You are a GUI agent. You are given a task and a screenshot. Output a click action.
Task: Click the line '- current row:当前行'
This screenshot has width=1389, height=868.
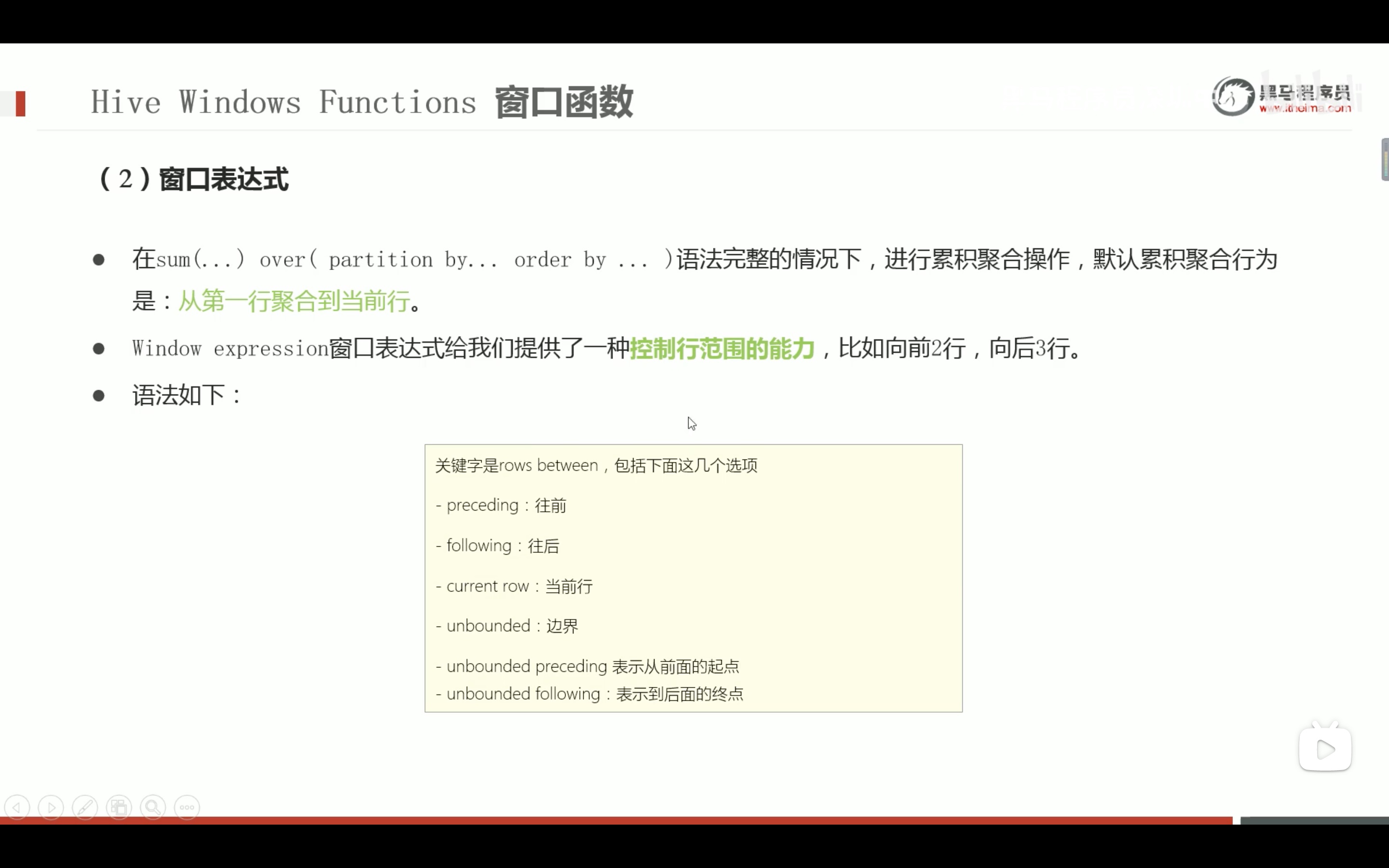pos(514,586)
